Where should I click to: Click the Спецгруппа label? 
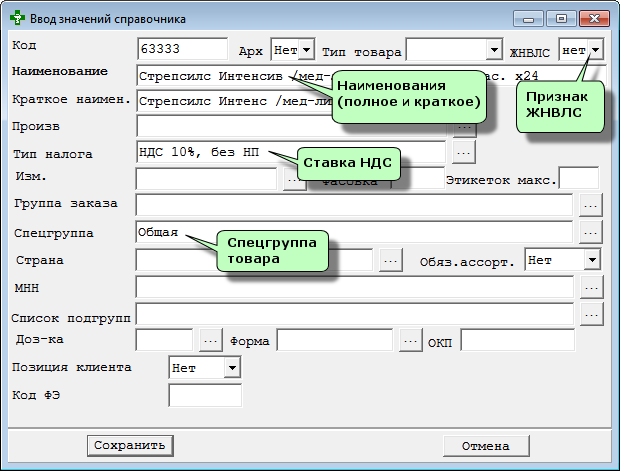(54, 233)
